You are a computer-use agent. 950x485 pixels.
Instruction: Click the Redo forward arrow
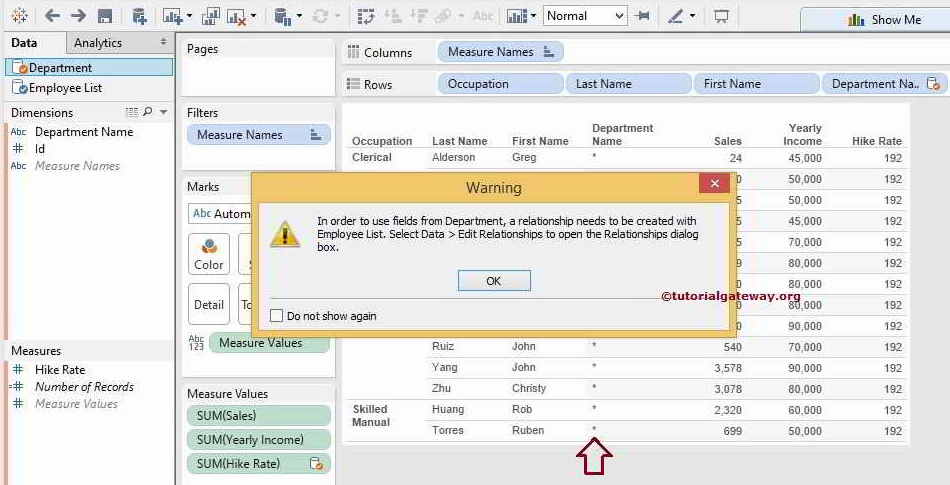point(78,16)
